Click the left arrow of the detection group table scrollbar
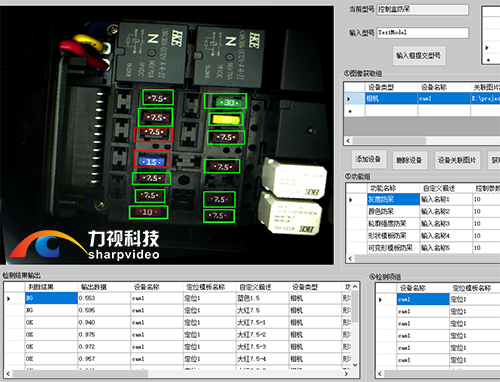Image resolution: width=500 pixels, height=382 pixels. 380,374
